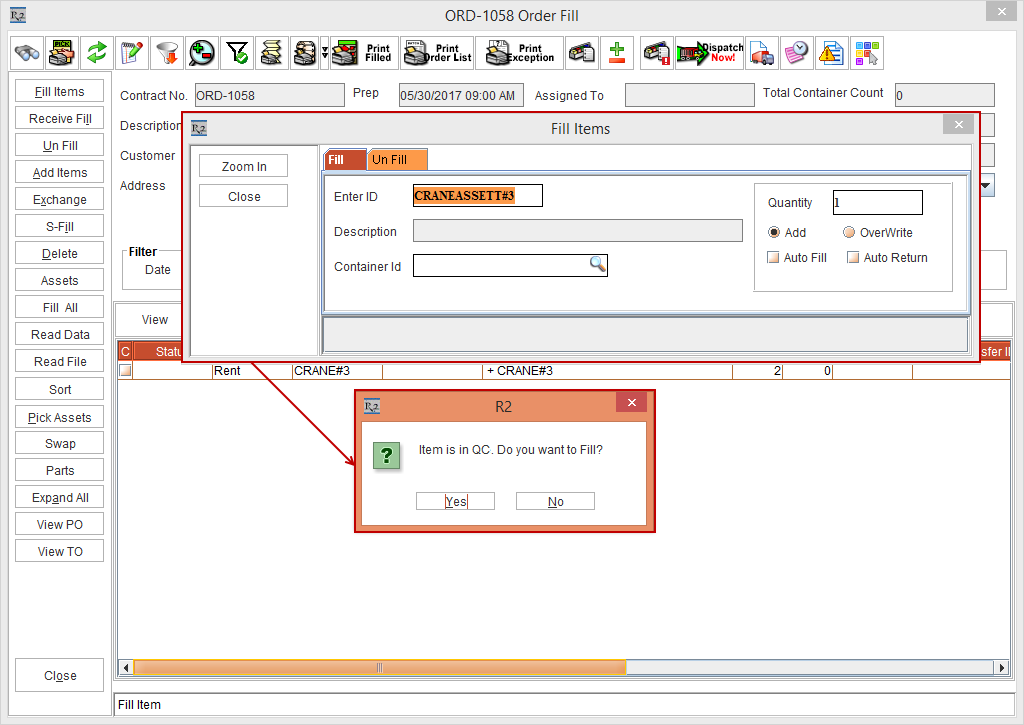Viewport: 1024px width, 725px height.
Task: Click the Print Order List toolbar button
Action: pyautogui.click(x=437, y=53)
